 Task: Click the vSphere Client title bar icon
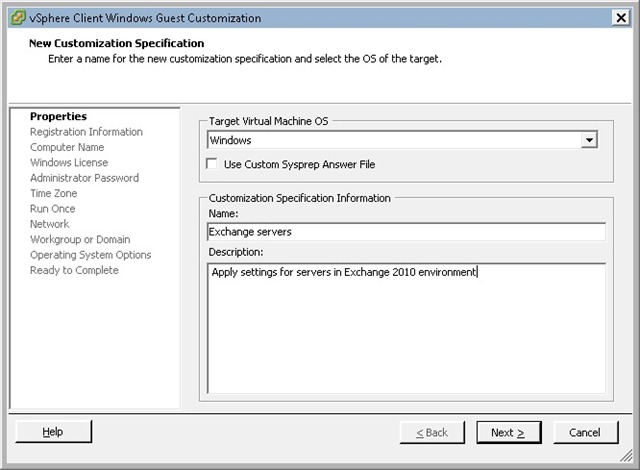pyautogui.click(x=15, y=18)
